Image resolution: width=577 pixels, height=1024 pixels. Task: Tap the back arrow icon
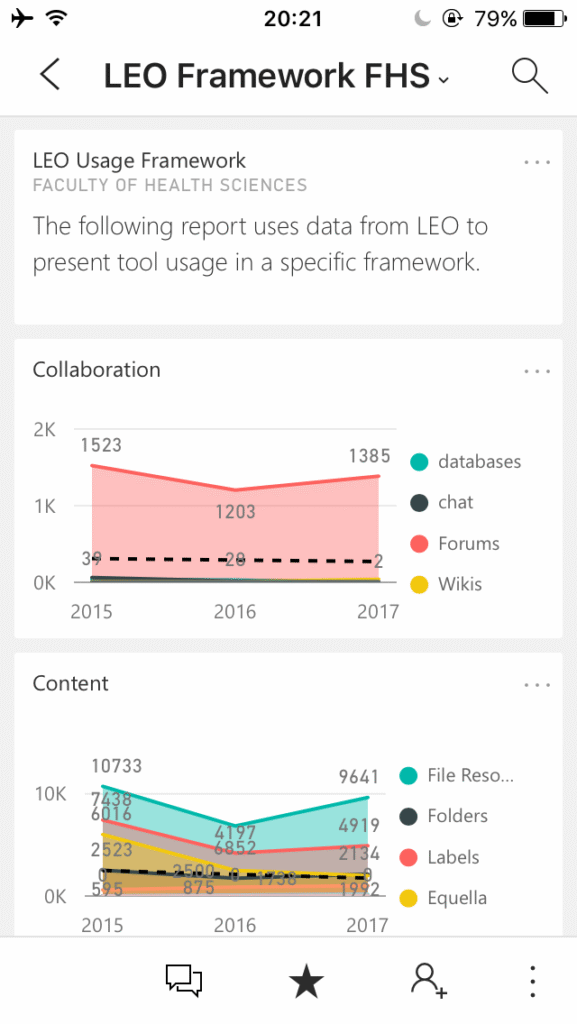50,74
